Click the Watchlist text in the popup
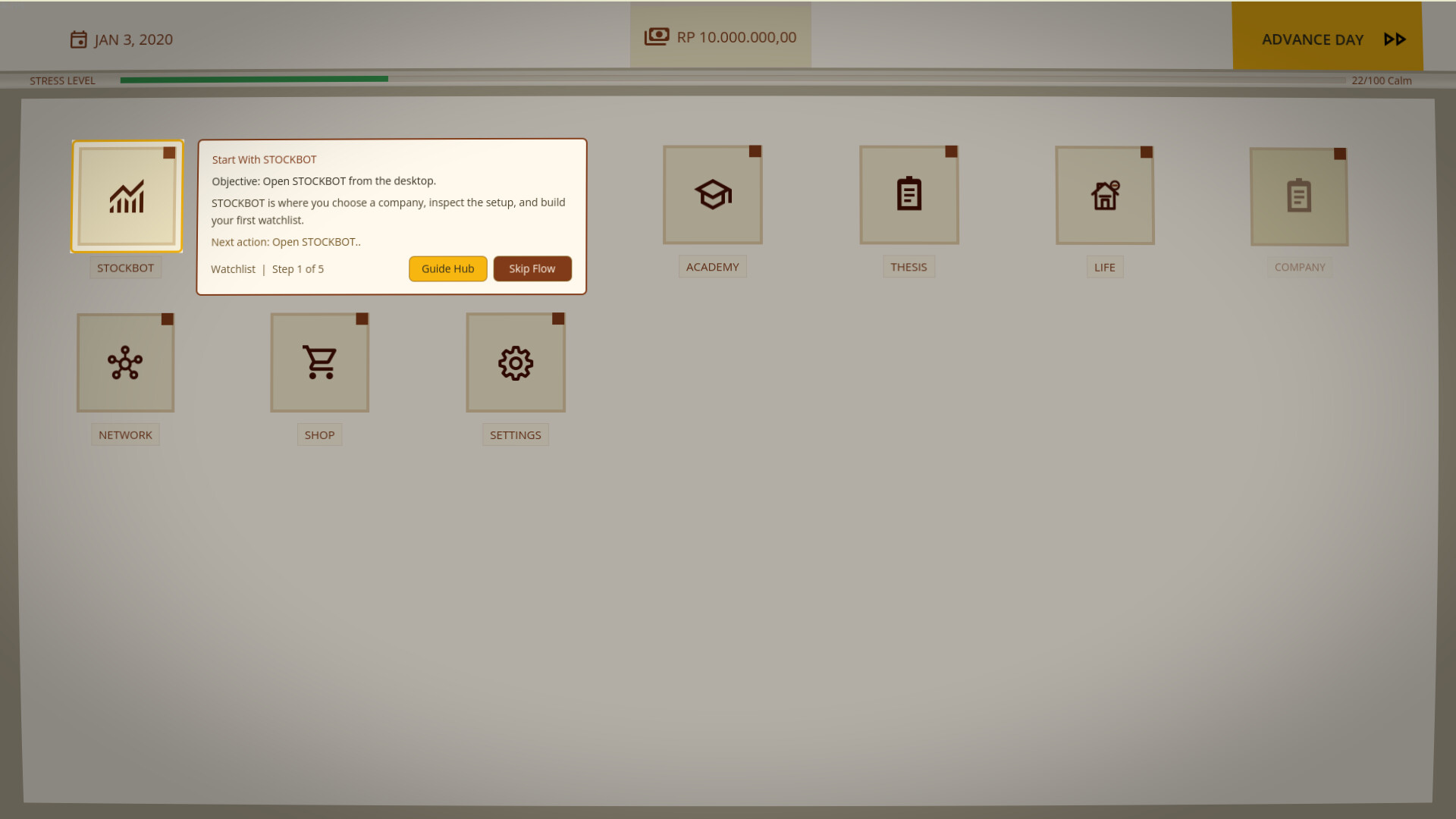Image resolution: width=1456 pixels, height=819 pixels. click(233, 269)
